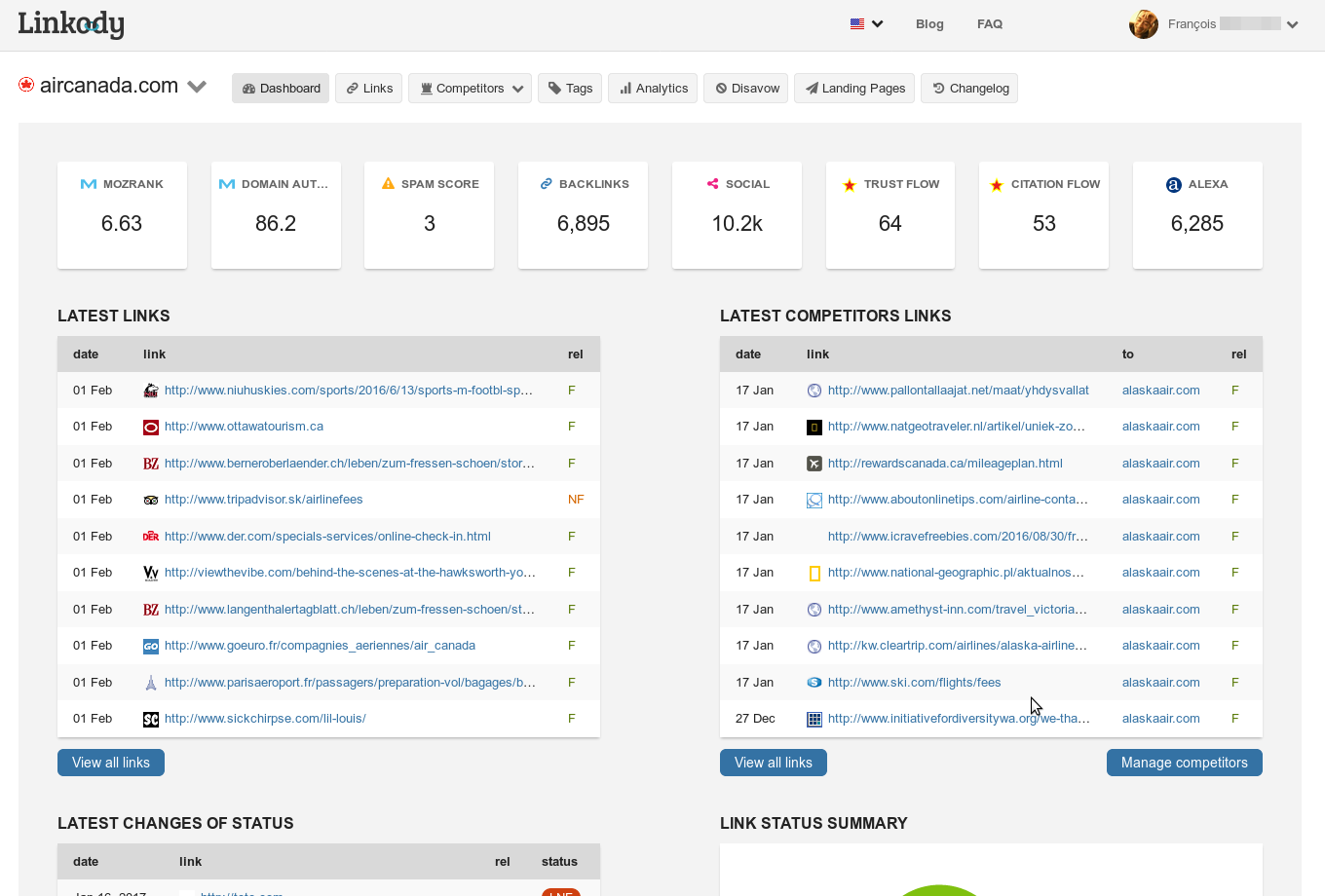1325x896 pixels.
Task: Open the Competitors dropdown menu
Action: 471,88
